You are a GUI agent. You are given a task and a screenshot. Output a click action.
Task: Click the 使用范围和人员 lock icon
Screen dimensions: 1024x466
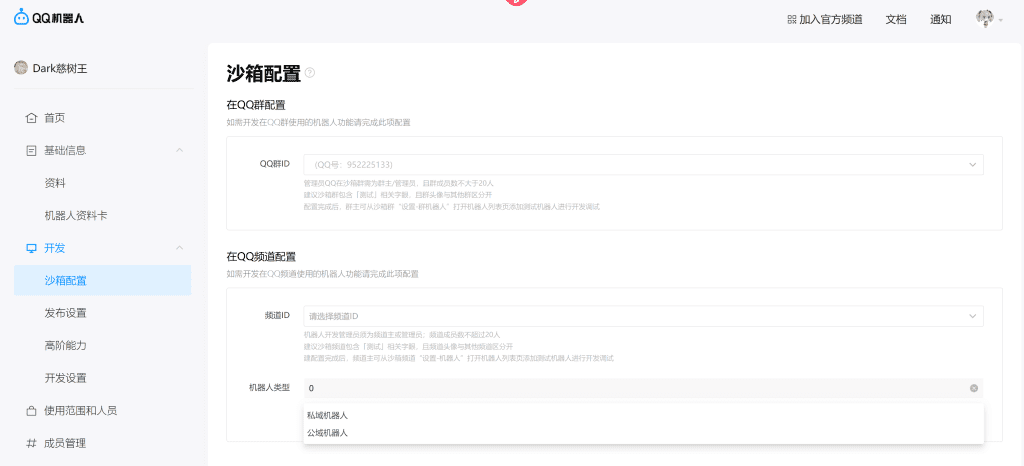coord(31,411)
